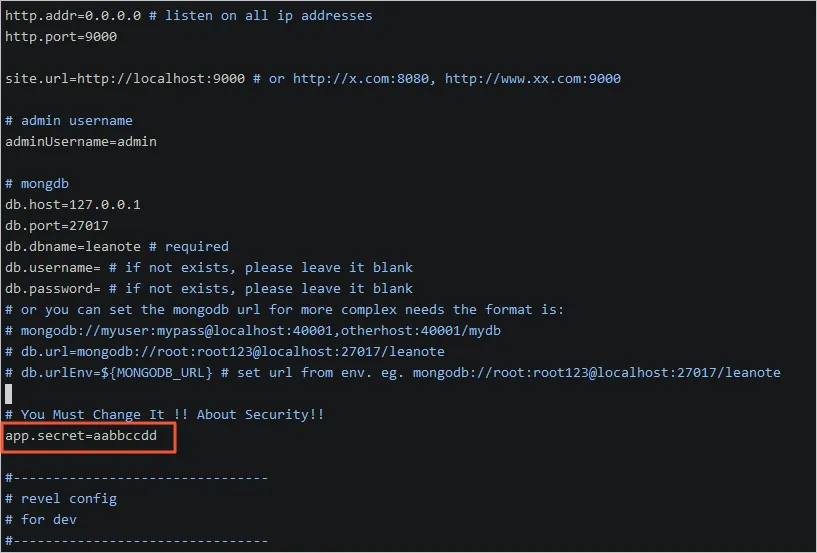Place cursor on db.host=127.0.0.1

[x=73, y=205]
